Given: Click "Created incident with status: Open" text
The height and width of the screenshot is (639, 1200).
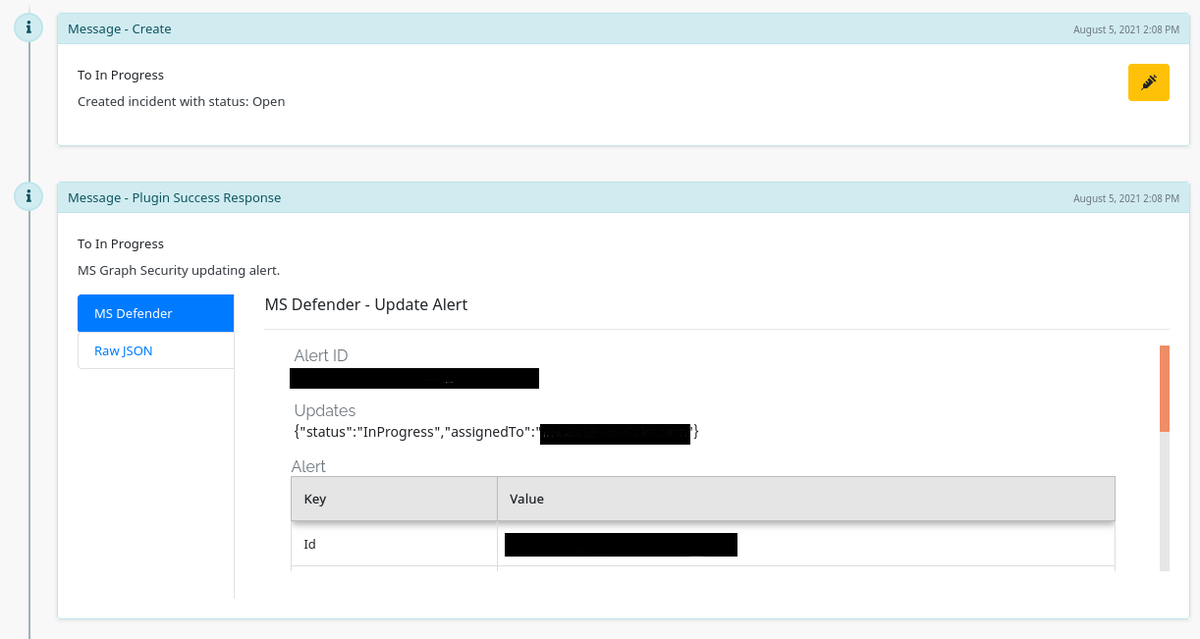Looking at the screenshot, I should [x=181, y=102].
